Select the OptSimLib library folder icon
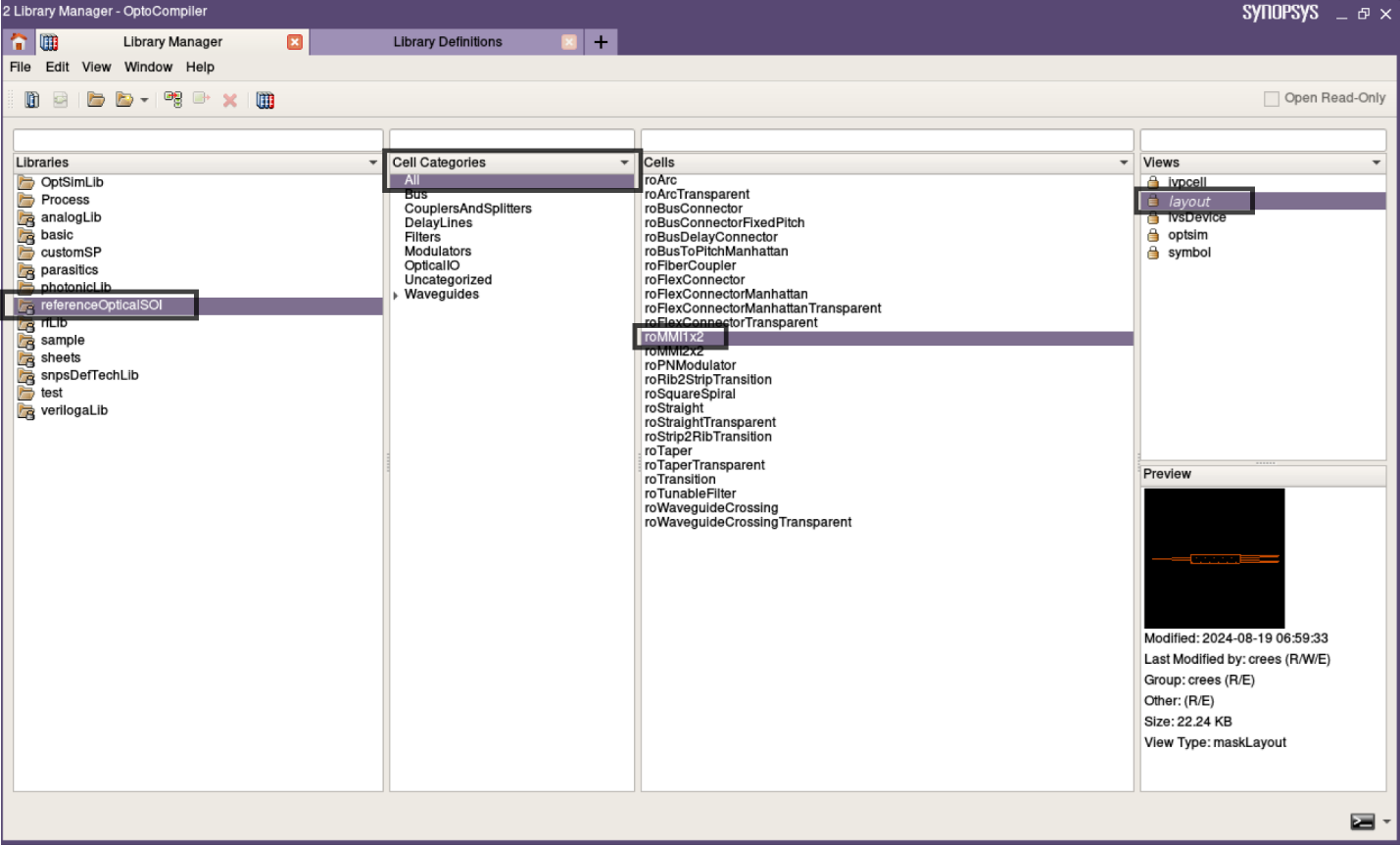1400x845 pixels. pyautogui.click(x=26, y=182)
